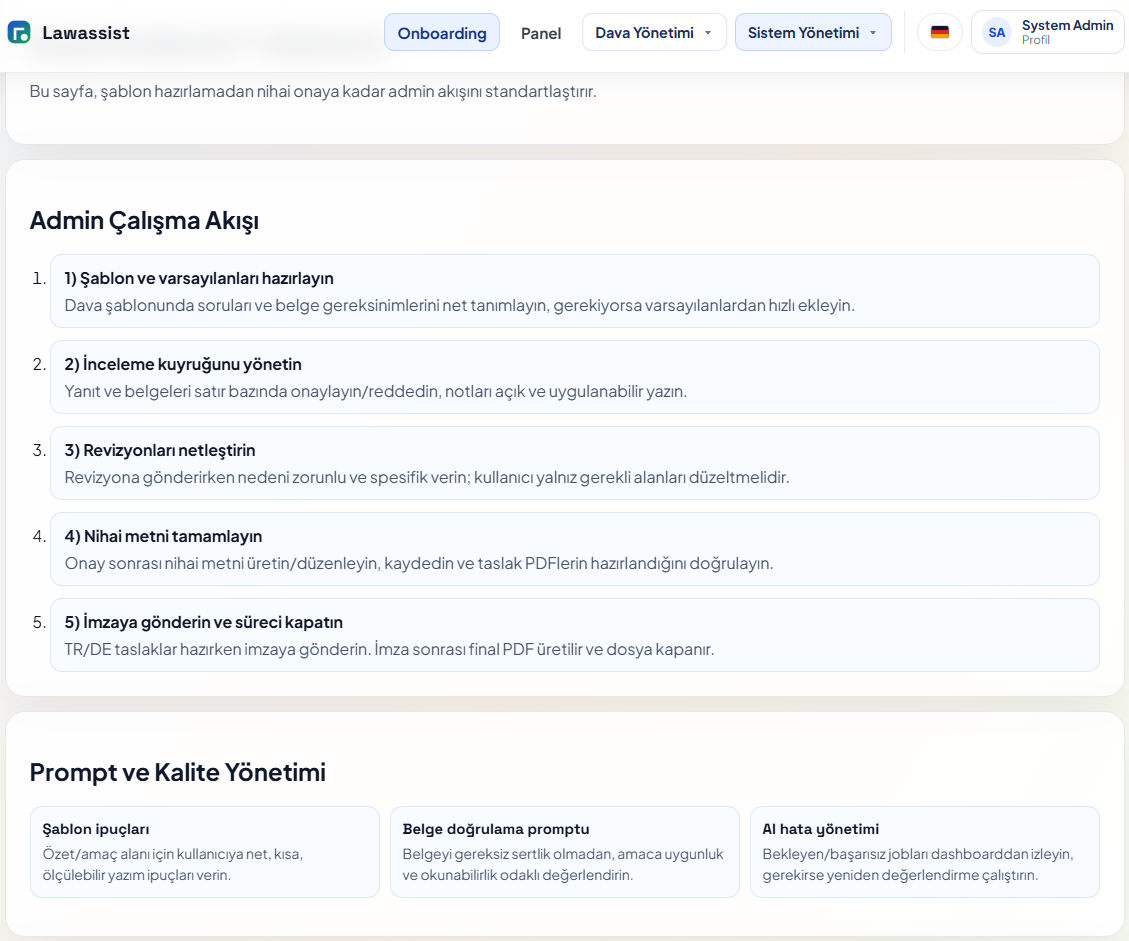Click the SA avatar circle

tap(996, 32)
